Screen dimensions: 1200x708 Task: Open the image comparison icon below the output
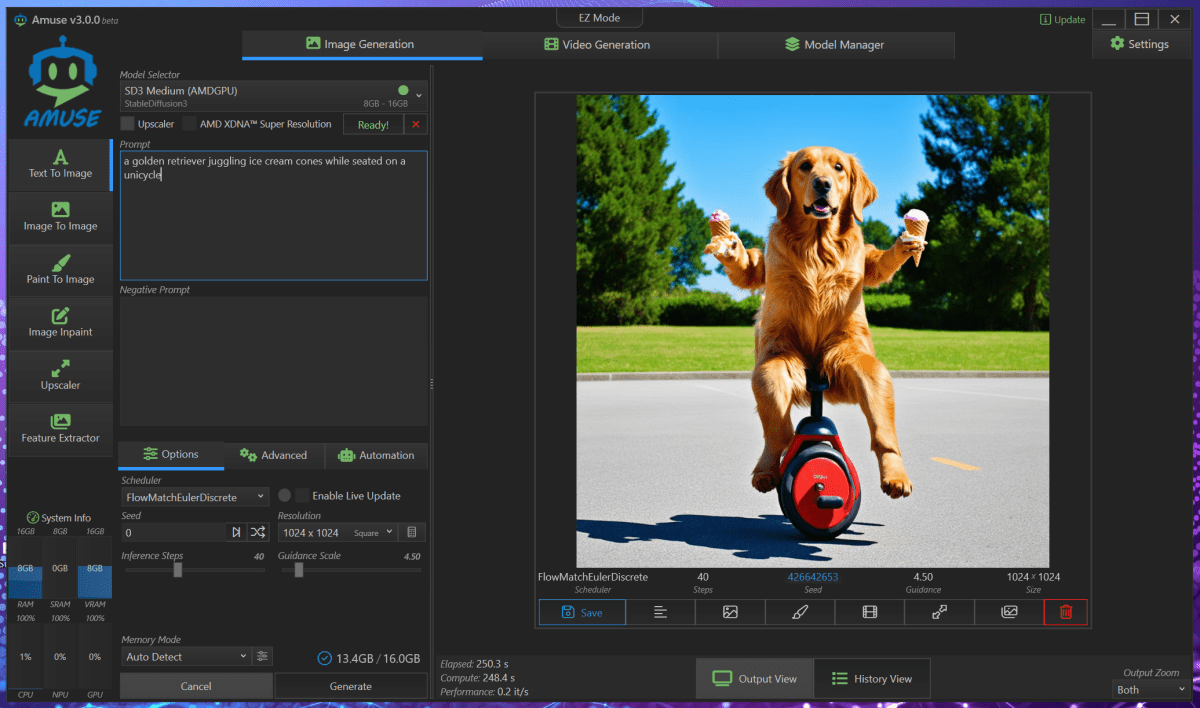point(1009,611)
